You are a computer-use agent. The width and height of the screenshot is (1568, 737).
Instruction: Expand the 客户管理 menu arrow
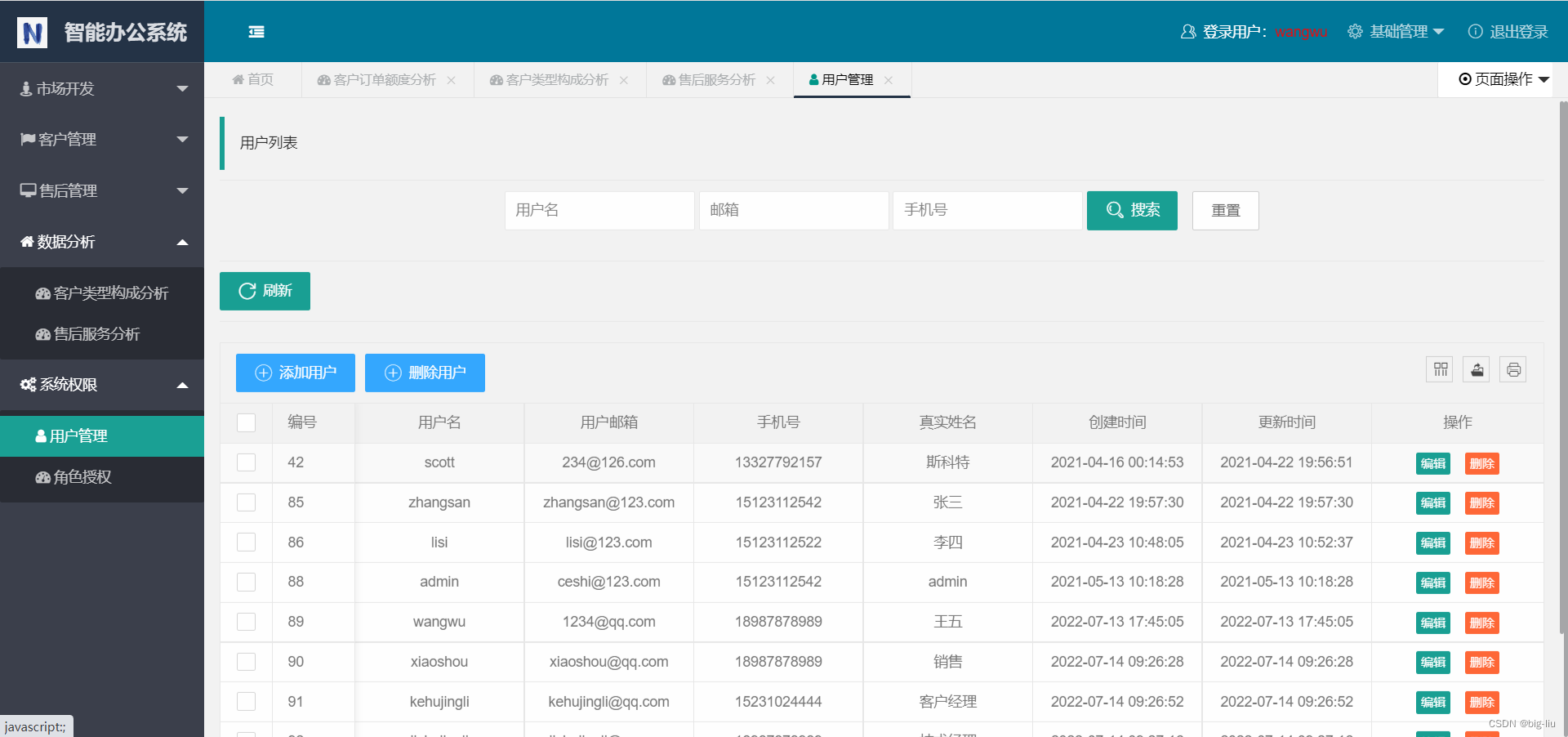click(x=183, y=140)
